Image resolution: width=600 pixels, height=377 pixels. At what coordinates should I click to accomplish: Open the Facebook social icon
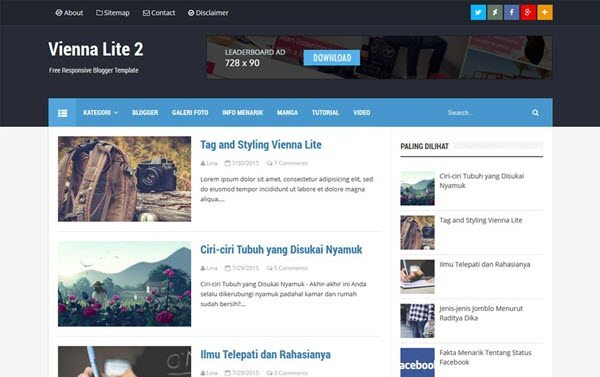(x=511, y=13)
